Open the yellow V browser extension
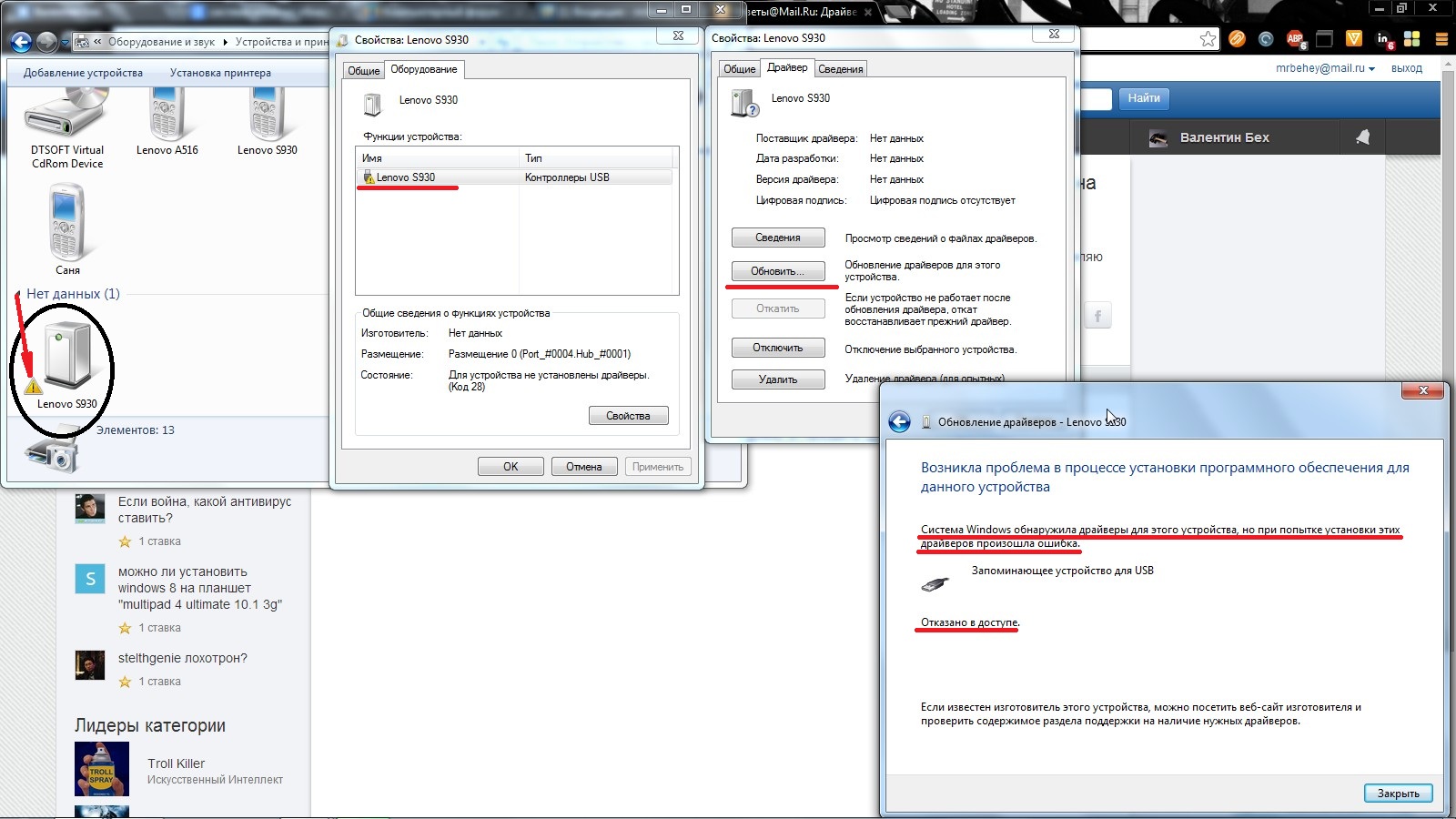The width and height of the screenshot is (1456, 819). click(x=1354, y=38)
